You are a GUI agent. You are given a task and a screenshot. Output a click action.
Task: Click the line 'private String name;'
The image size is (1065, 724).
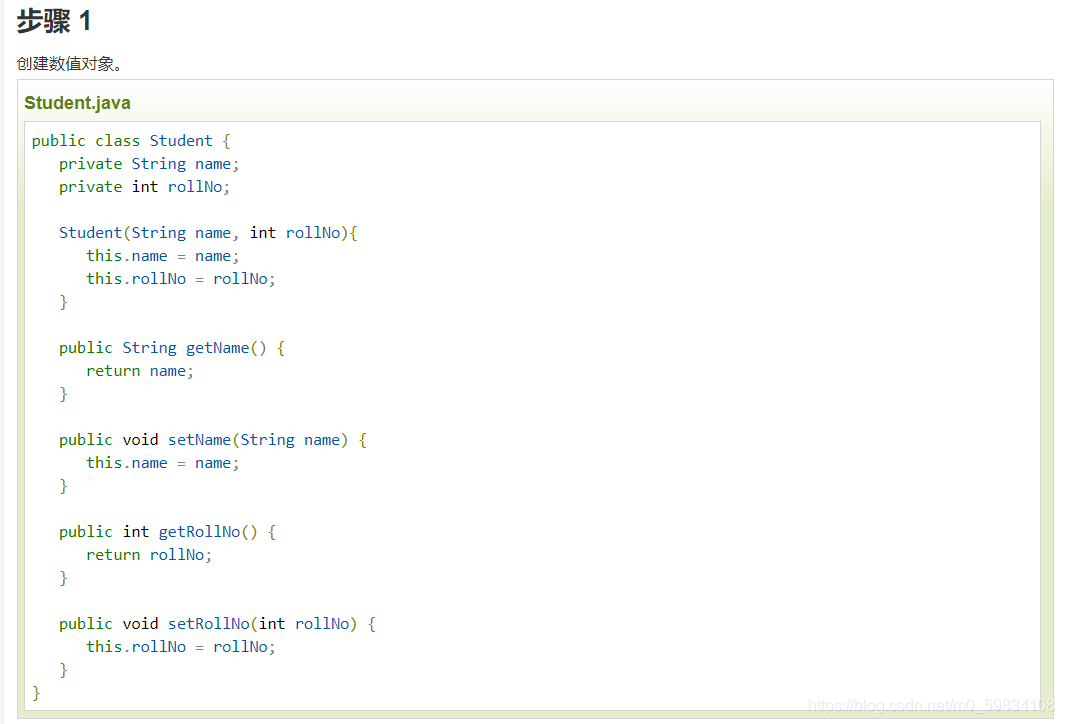click(149, 164)
